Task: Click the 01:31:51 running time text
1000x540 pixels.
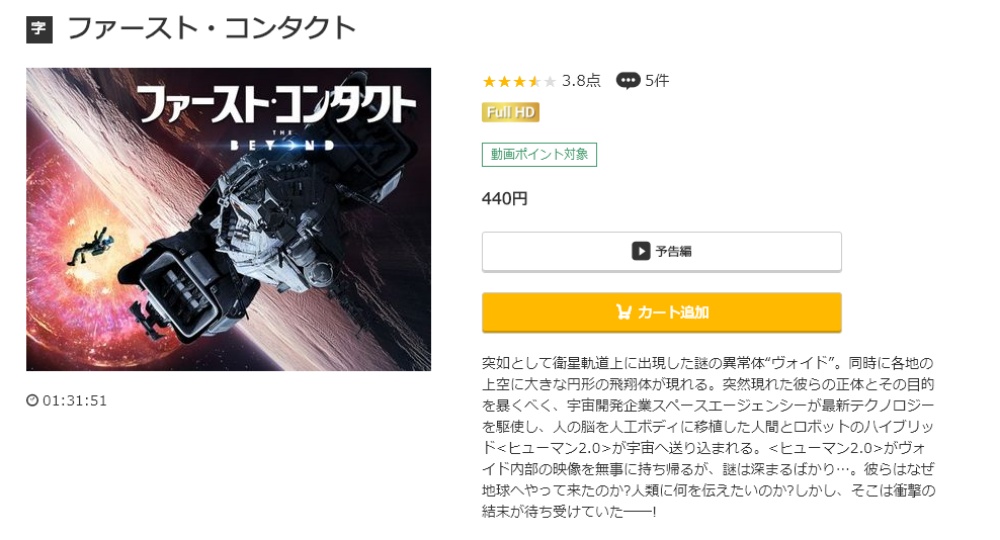Action: (75, 400)
